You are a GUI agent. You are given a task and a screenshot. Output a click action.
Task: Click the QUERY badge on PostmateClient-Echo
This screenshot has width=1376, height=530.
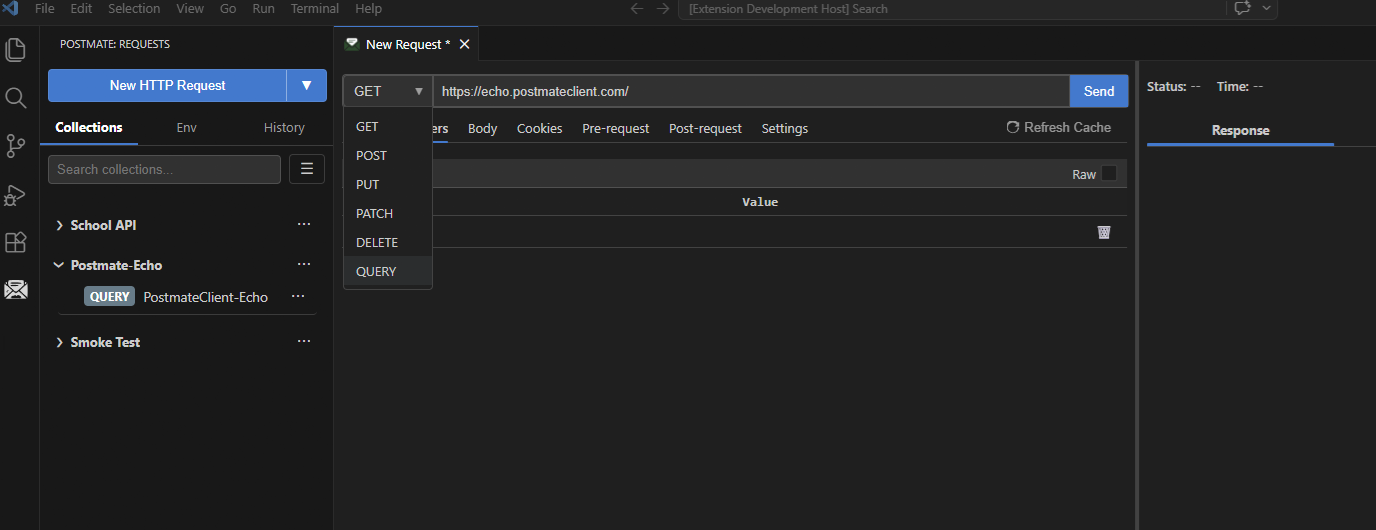coord(109,297)
